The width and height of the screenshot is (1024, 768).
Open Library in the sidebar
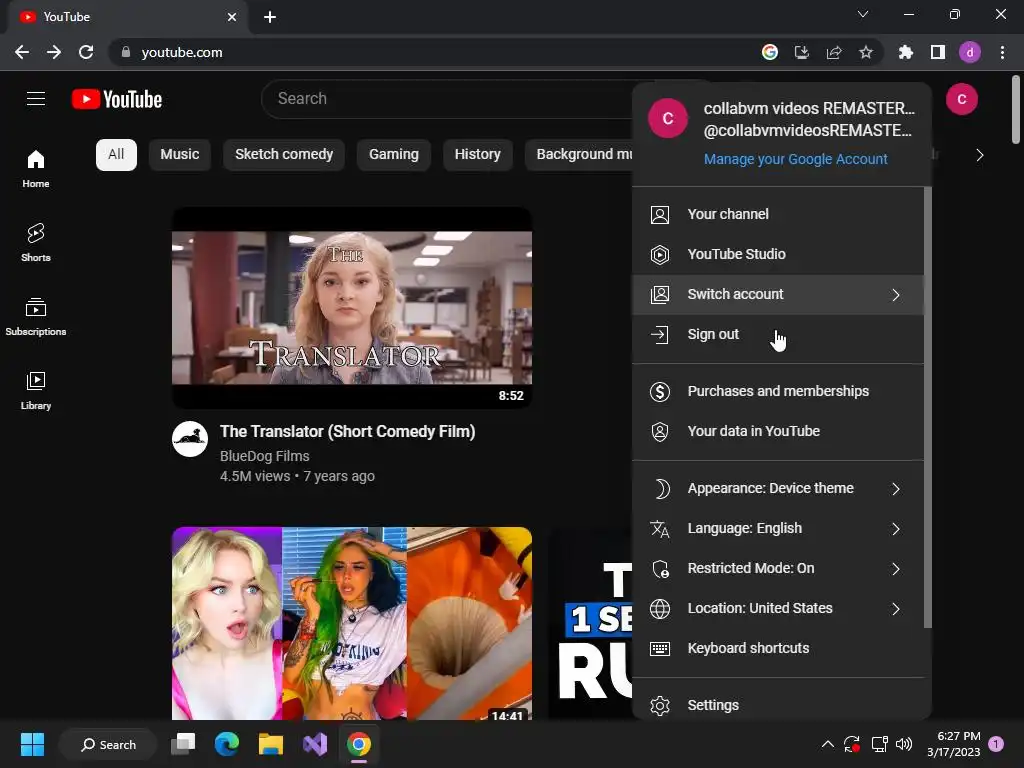[x=36, y=391]
